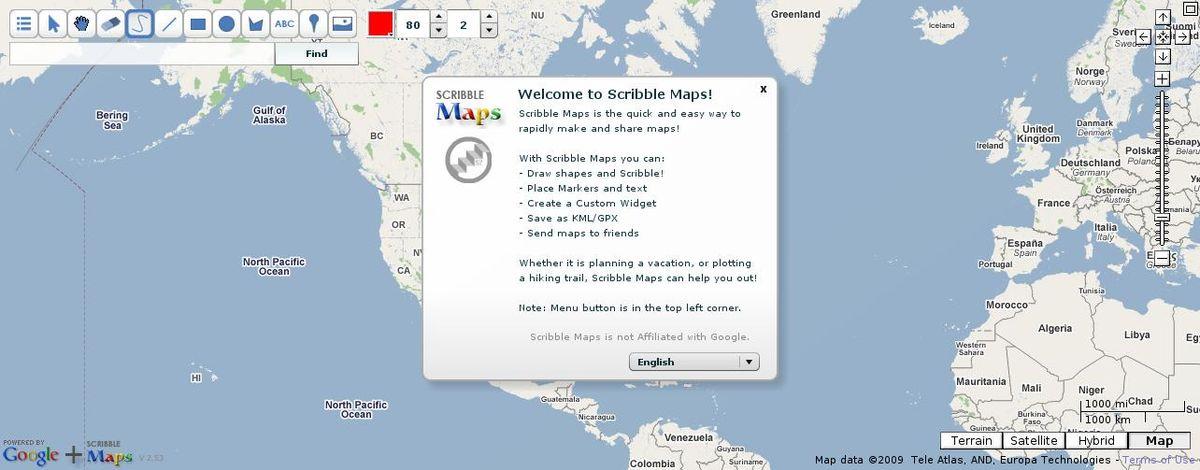This screenshot has width=1200, height=470.
Task: Click the Scribble Maps logo in dialog
Action: point(468,106)
